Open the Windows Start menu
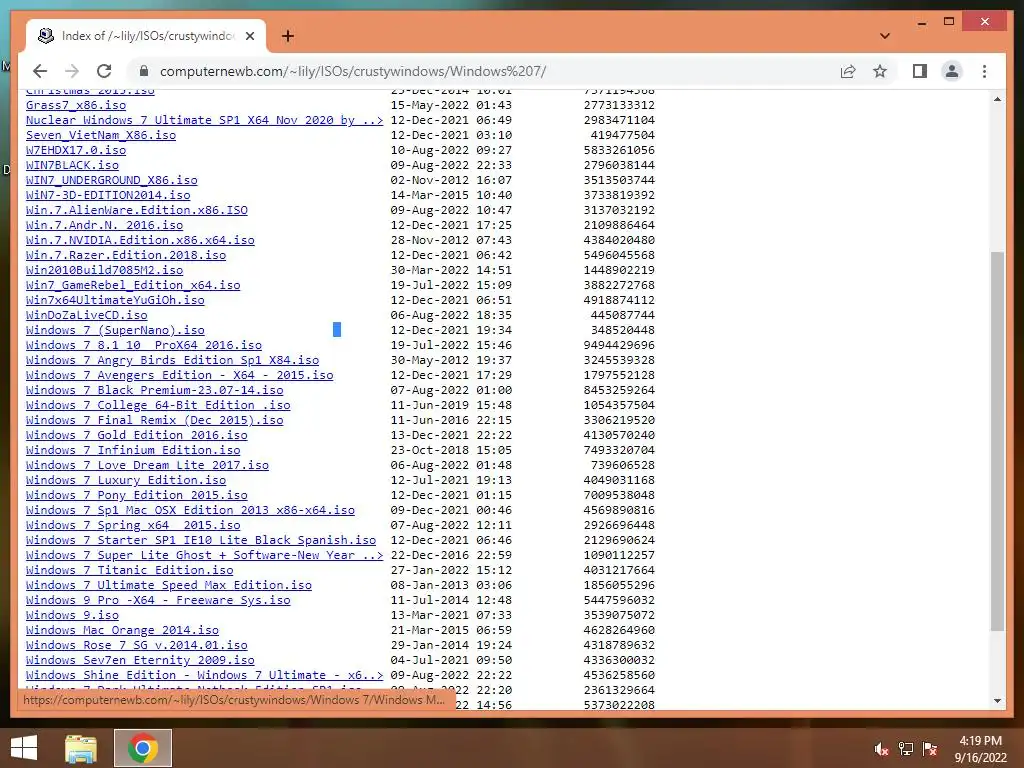The width and height of the screenshot is (1024, 768). pyautogui.click(x=24, y=748)
